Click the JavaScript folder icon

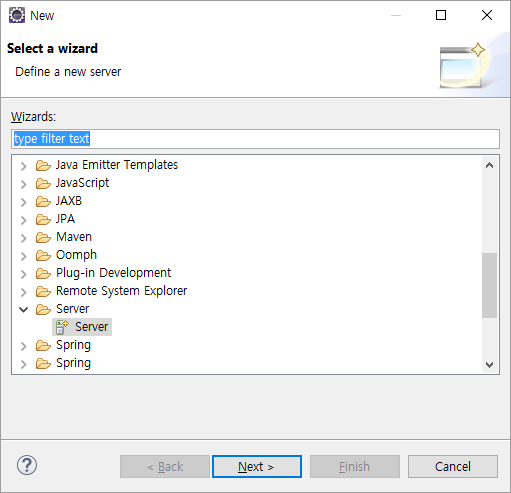click(x=43, y=183)
